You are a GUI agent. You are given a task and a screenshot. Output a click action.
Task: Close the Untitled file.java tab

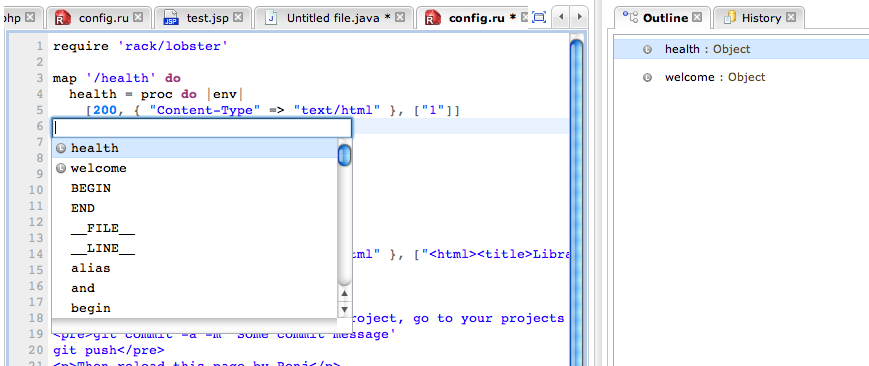[x=400, y=17]
